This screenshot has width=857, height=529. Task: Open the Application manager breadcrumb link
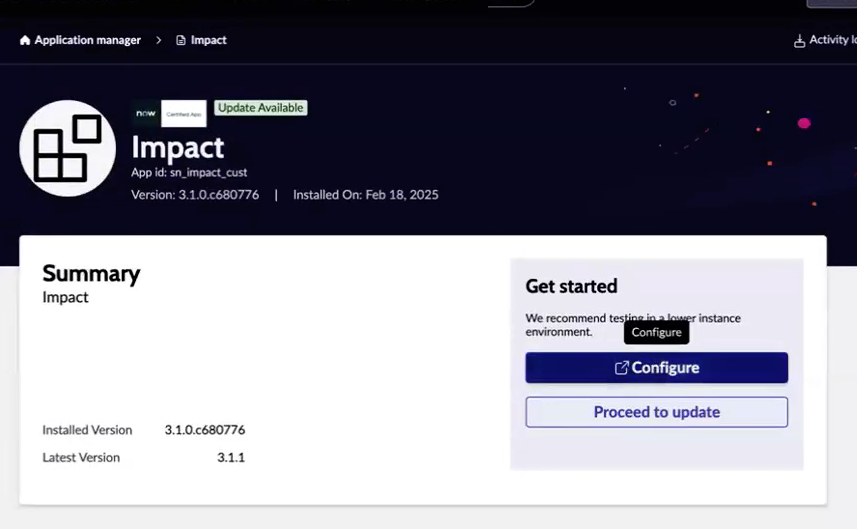point(87,40)
